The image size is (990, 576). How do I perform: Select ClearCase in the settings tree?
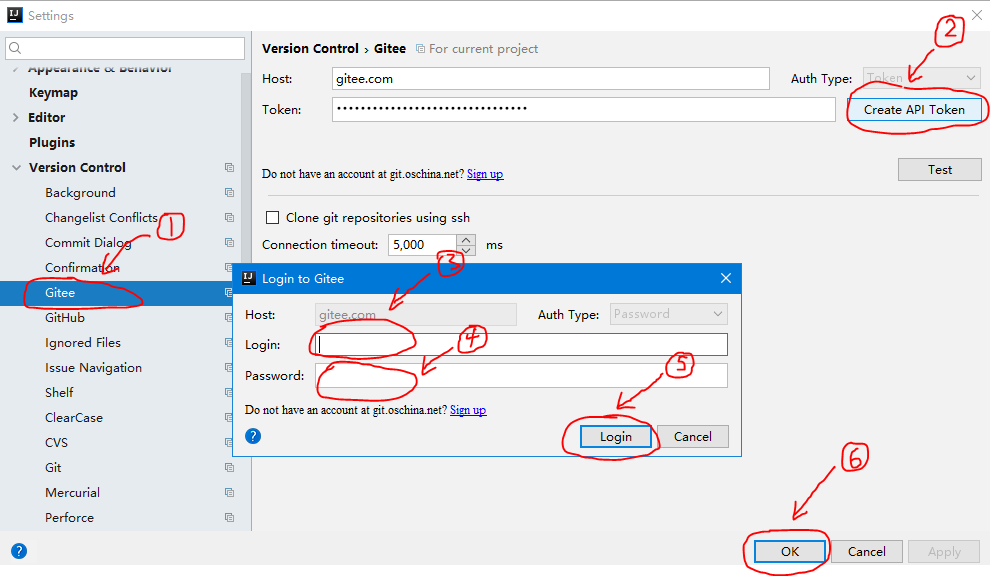(x=74, y=417)
